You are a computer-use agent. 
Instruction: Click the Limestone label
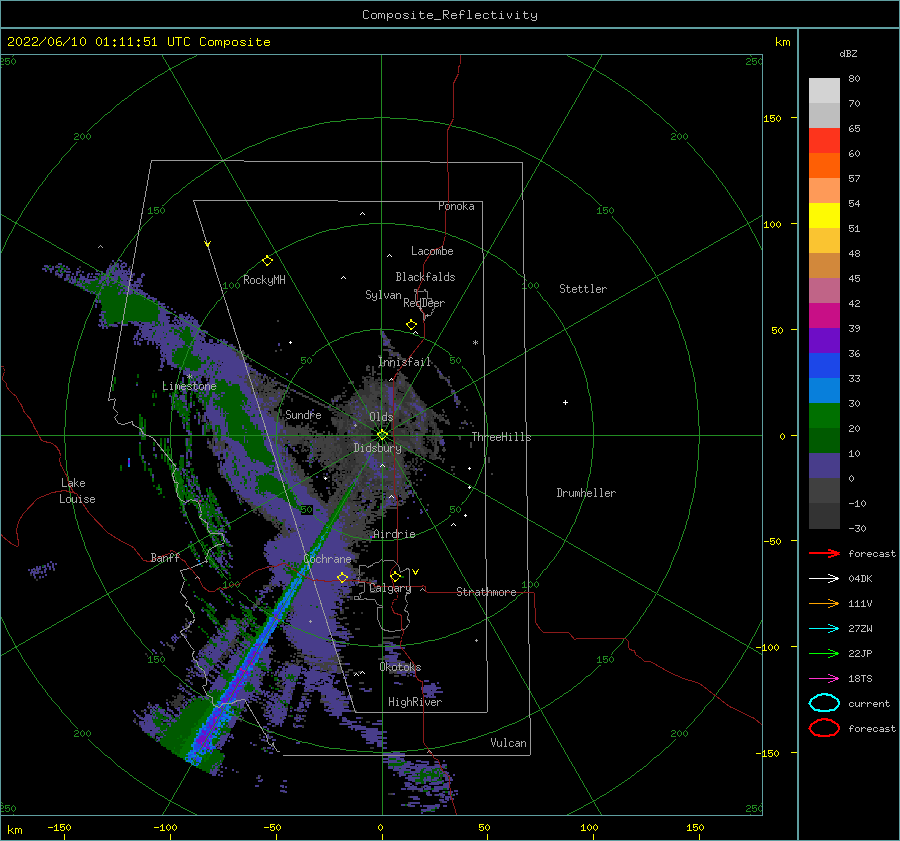(189, 386)
